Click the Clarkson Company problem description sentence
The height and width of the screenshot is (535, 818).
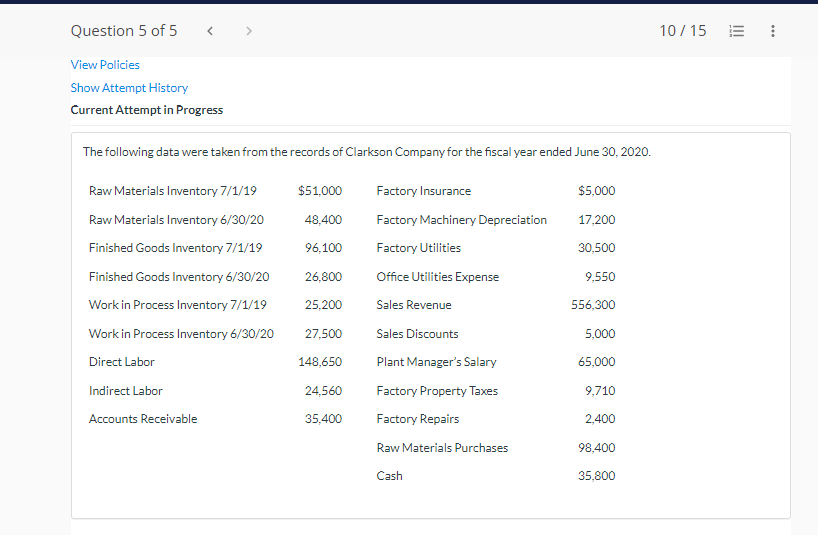pyautogui.click(x=366, y=152)
